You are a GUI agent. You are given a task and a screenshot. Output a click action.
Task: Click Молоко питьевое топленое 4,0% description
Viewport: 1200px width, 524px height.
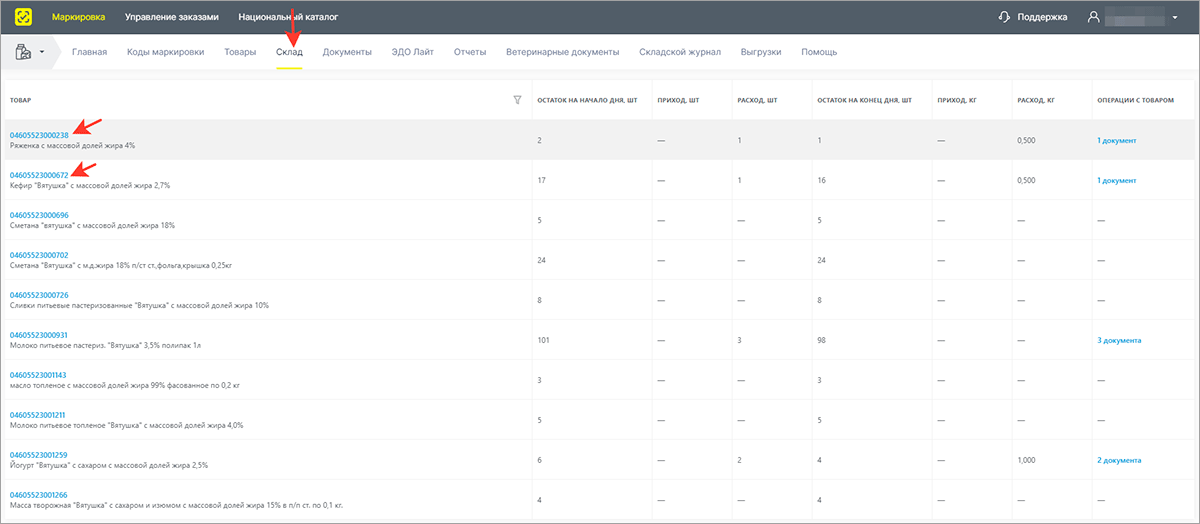pyautogui.click(x=126, y=426)
